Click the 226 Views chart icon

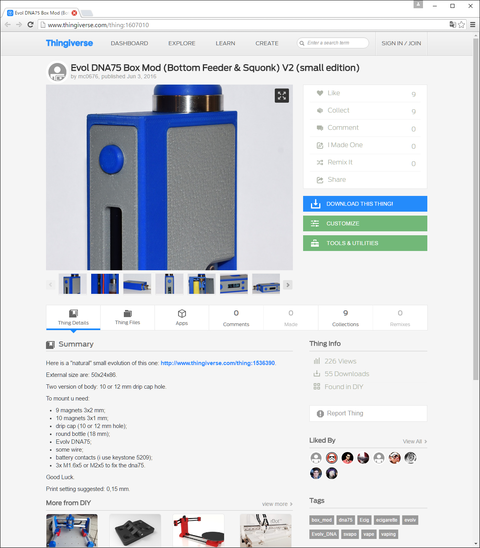[x=316, y=361]
